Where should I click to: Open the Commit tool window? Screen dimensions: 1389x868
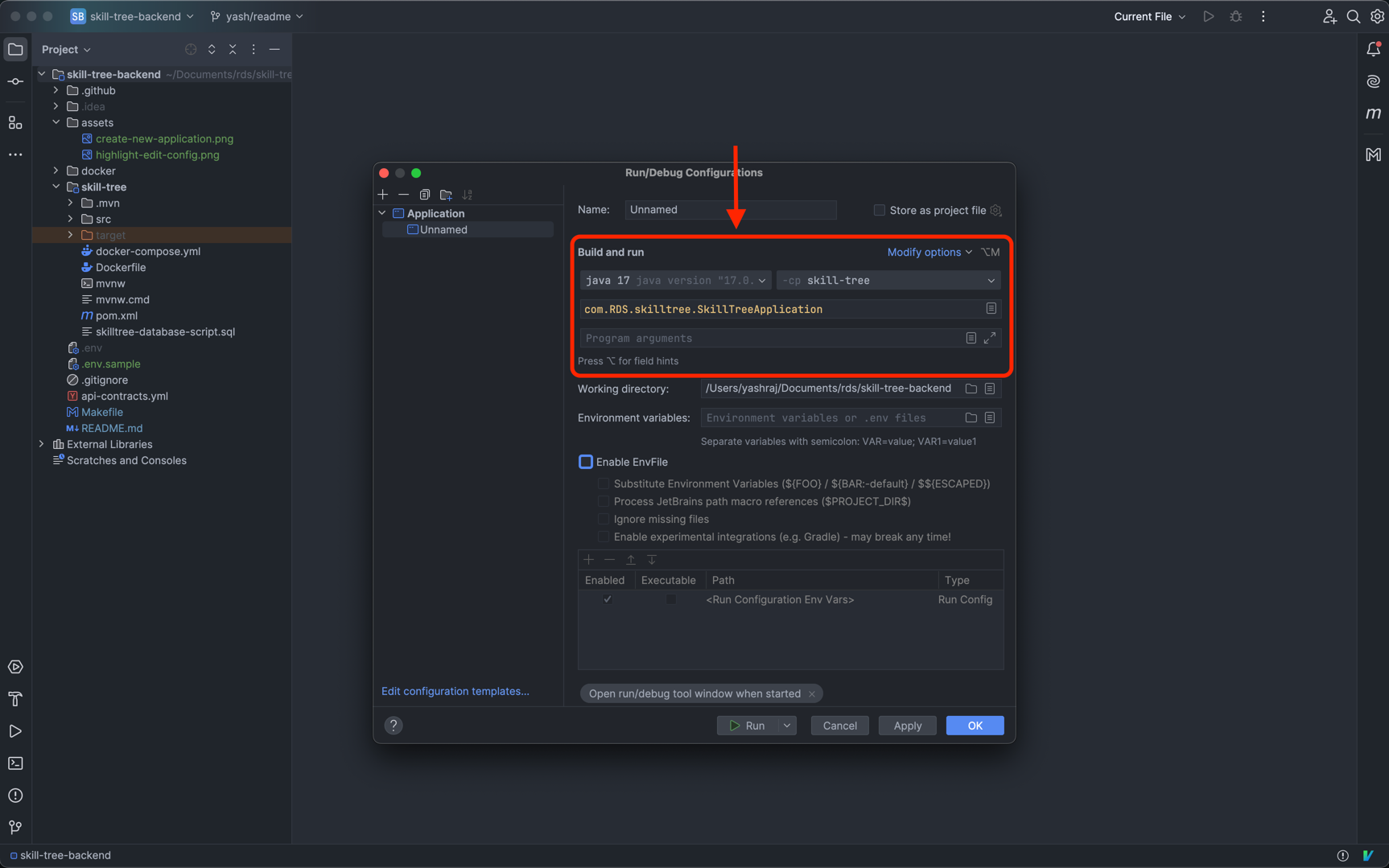(15, 82)
